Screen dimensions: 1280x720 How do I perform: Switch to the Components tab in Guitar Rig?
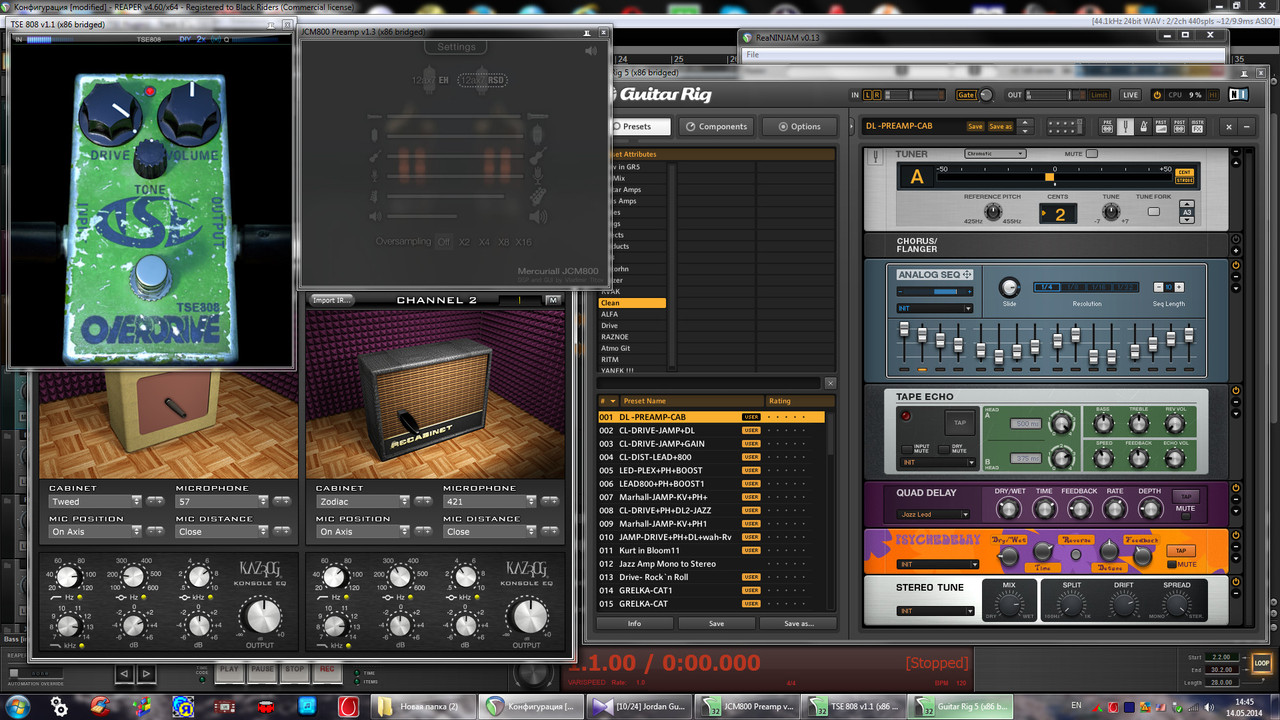click(x=716, y=127)
